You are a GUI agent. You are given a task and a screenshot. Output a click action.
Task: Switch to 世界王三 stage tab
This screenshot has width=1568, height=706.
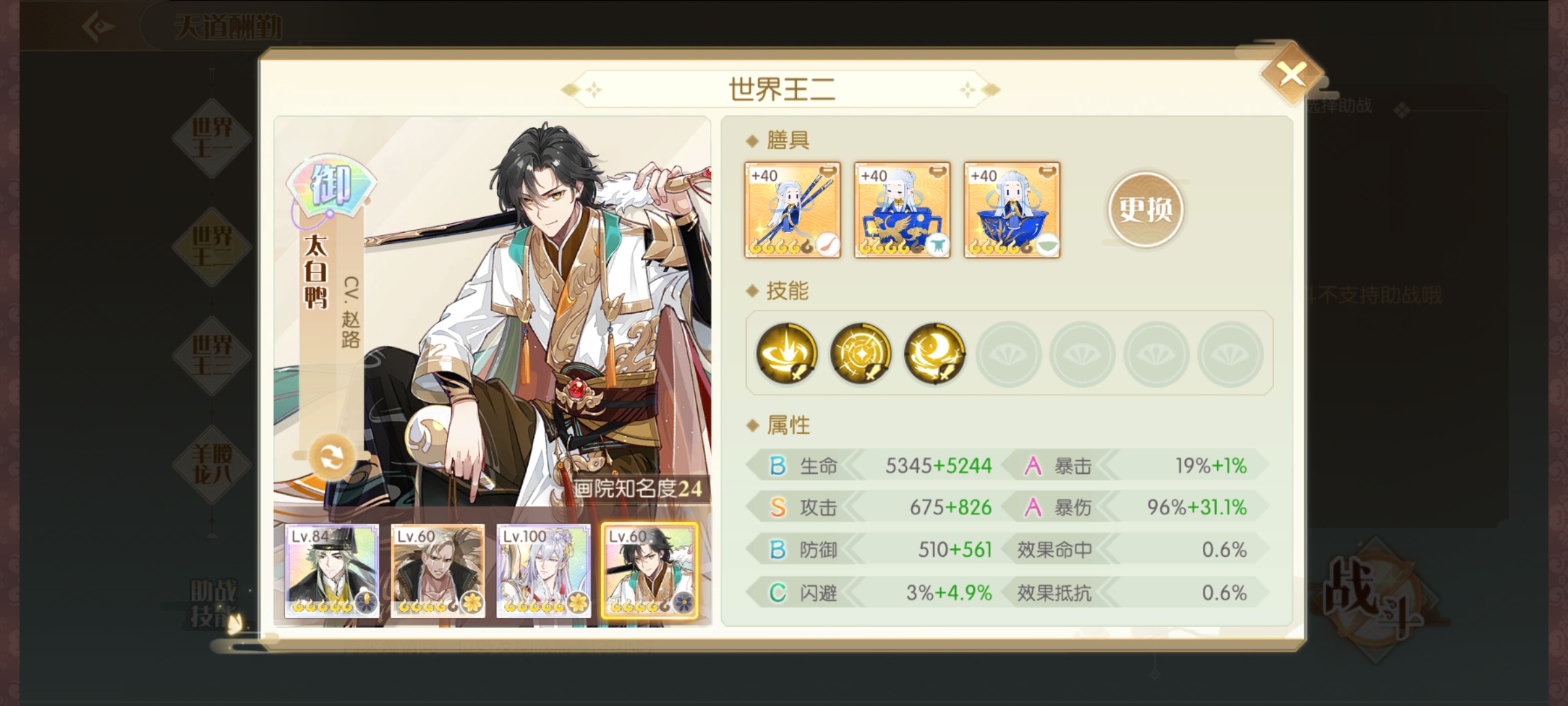212,356
